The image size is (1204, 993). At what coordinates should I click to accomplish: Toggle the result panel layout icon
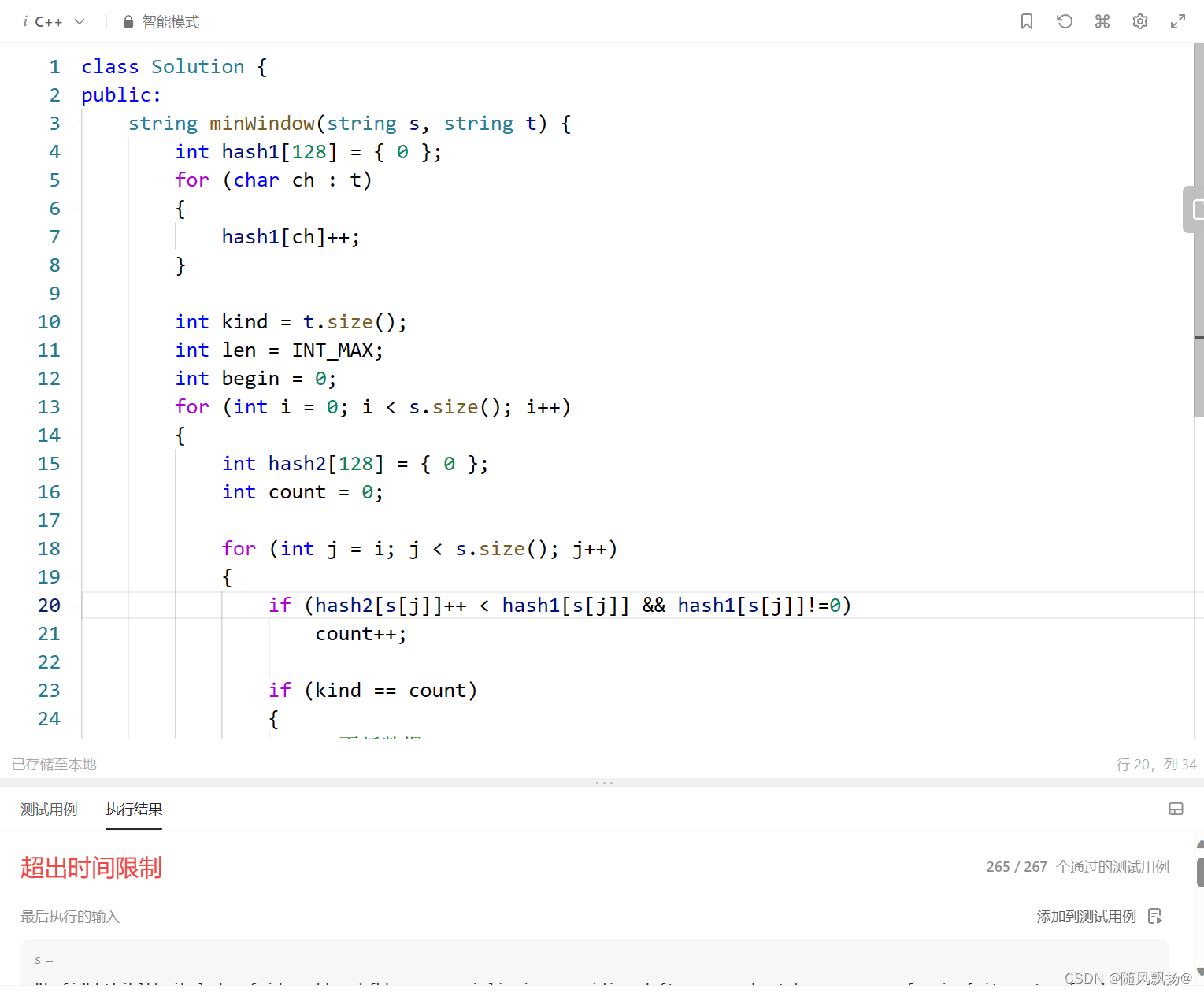point(1176,809)
